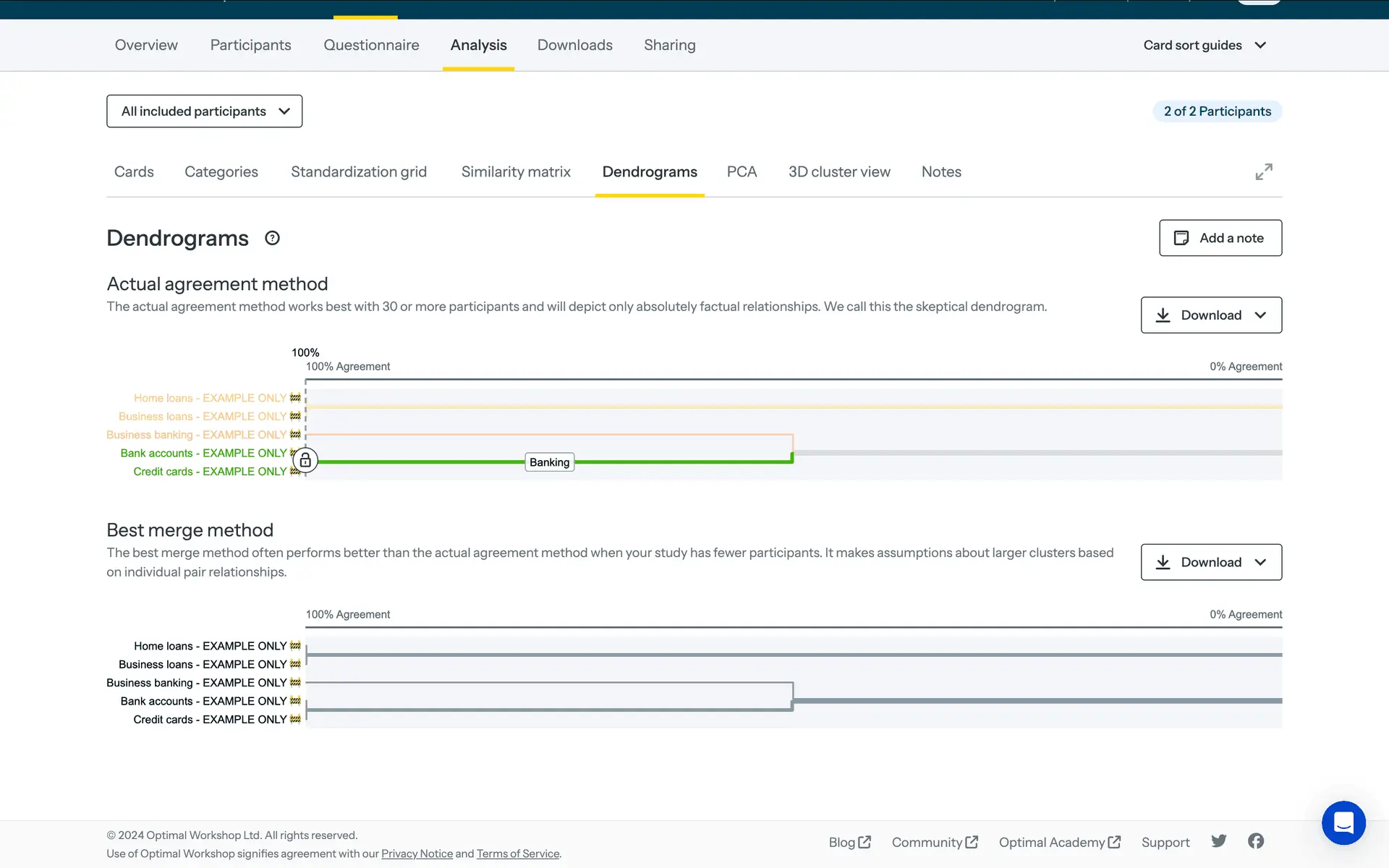Click the fullscreen expand arrows icon

(1263, 171)
